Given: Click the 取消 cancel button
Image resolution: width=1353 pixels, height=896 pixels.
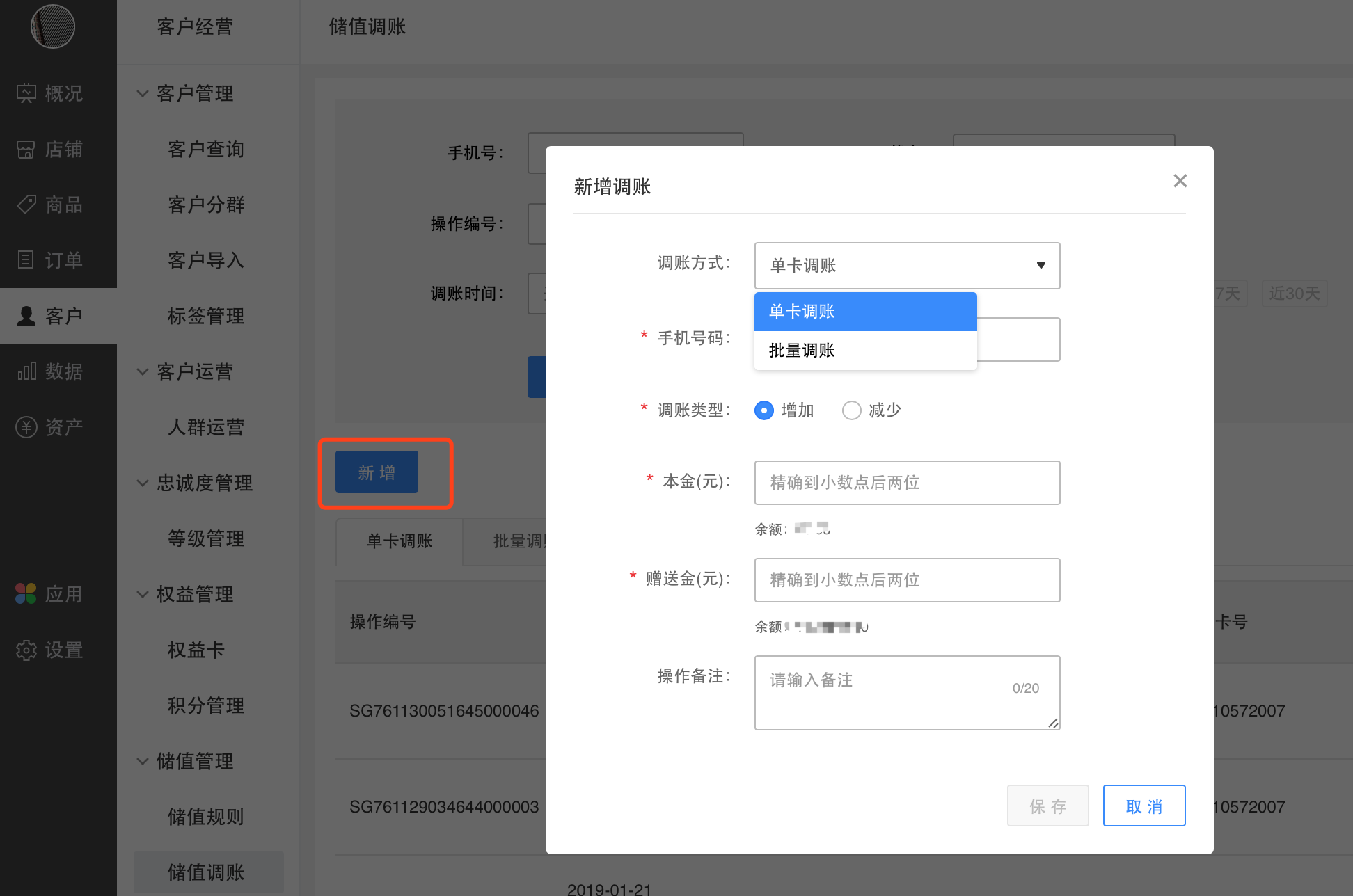Looking at the screenshot, I should click(x=1144, y=806).
